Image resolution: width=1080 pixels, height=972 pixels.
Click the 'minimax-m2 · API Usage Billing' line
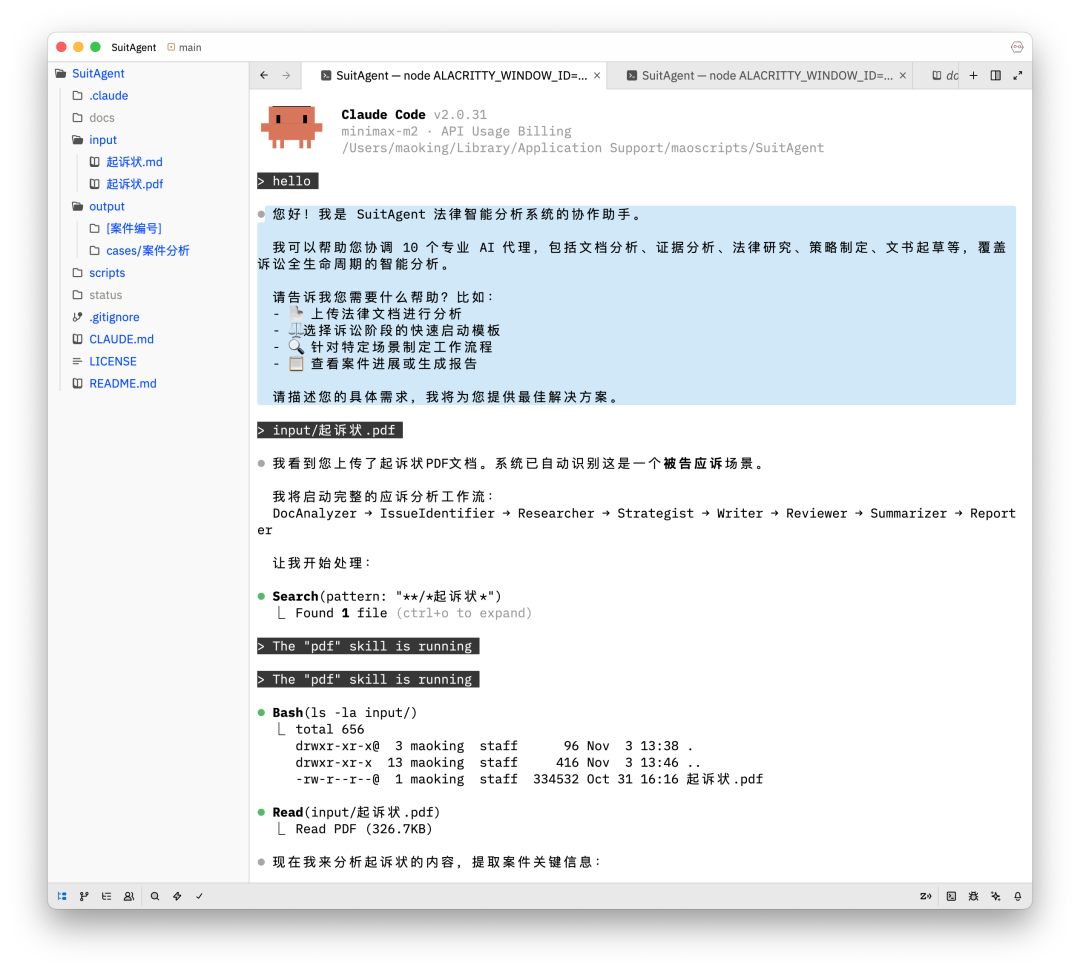[456, 131]
